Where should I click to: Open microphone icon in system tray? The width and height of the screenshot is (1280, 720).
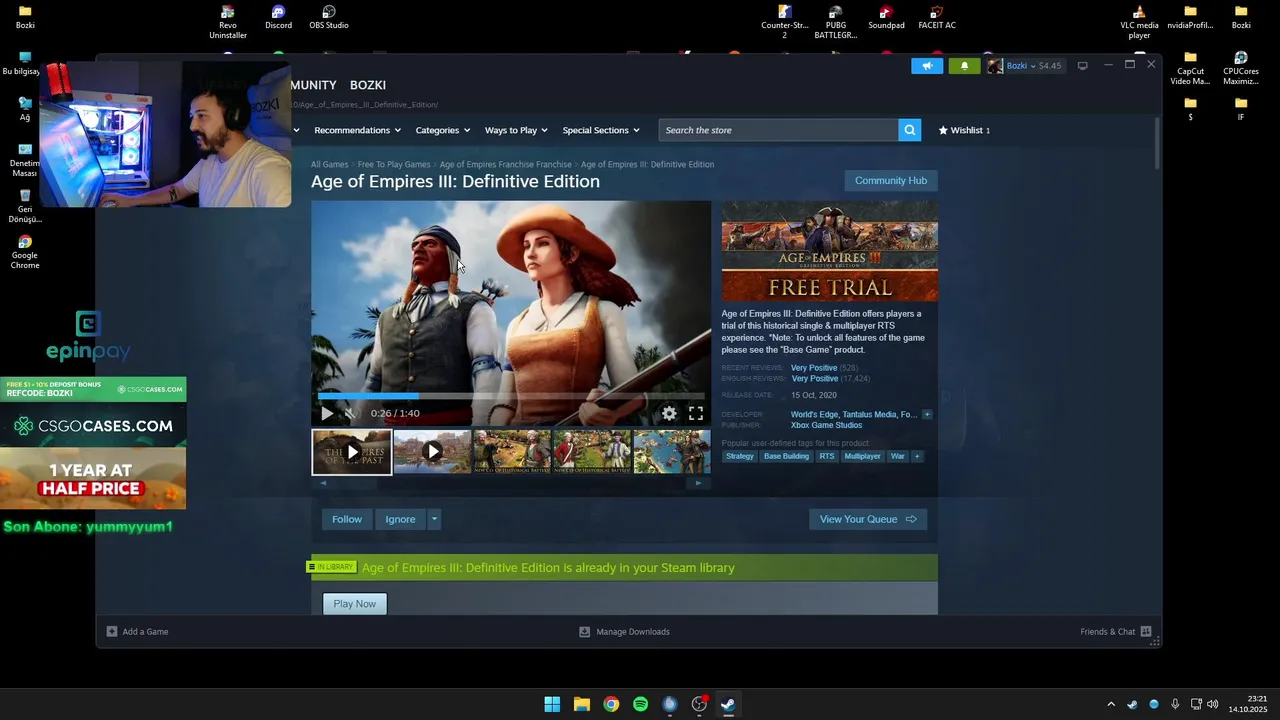point(1175,704)
